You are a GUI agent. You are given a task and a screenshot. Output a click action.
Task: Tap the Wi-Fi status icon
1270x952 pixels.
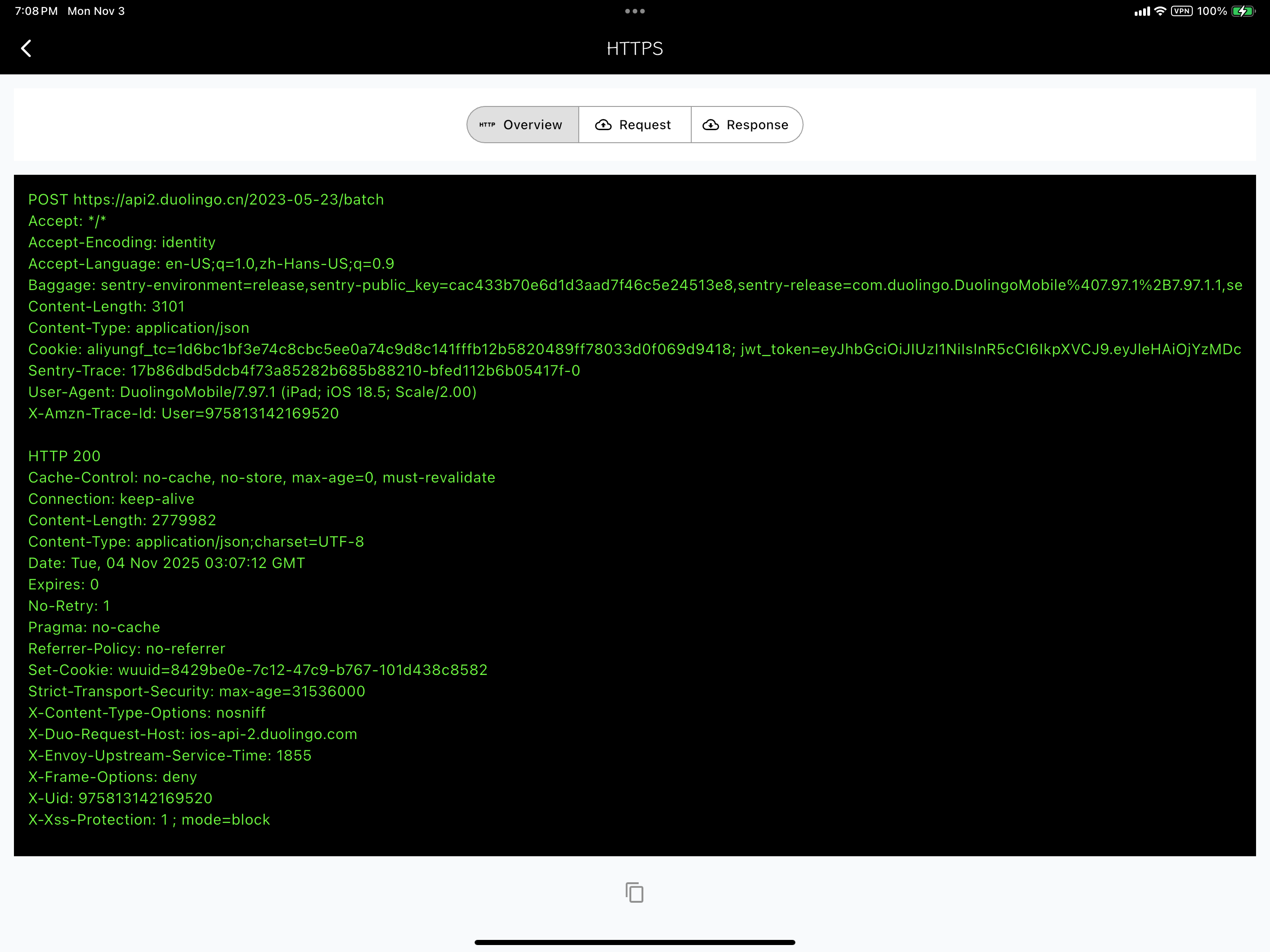(1160, 11)
